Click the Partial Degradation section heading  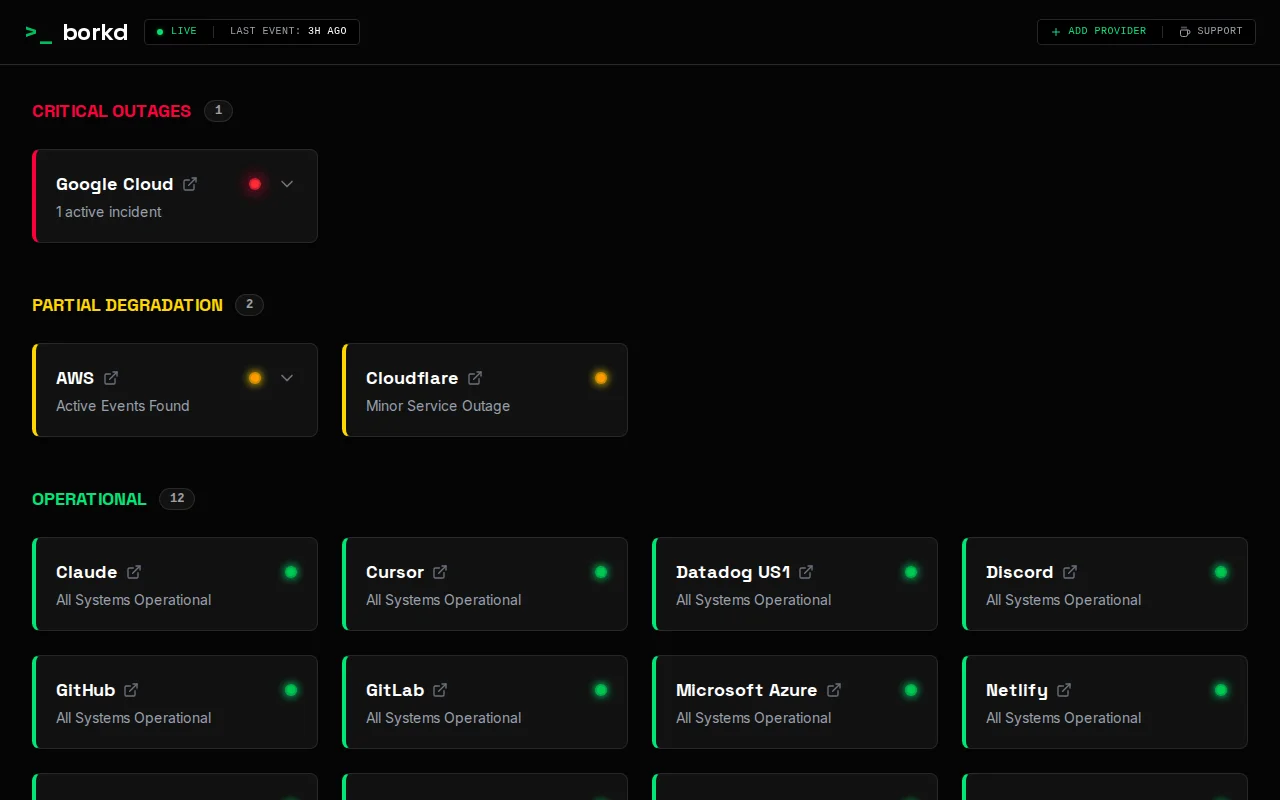click(x=128, y=305)
